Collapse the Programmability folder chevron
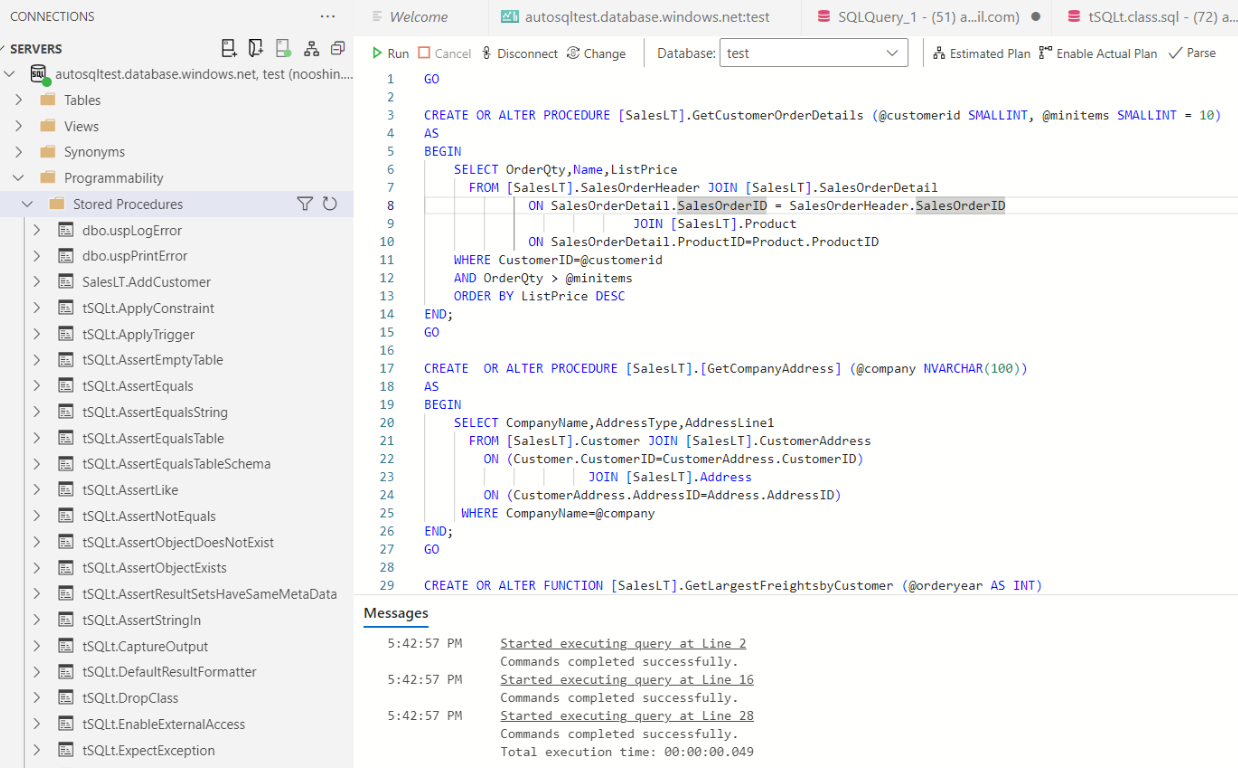Image resolution: width=1238 pixels, height=768 pixels. [x=19, y=178]
